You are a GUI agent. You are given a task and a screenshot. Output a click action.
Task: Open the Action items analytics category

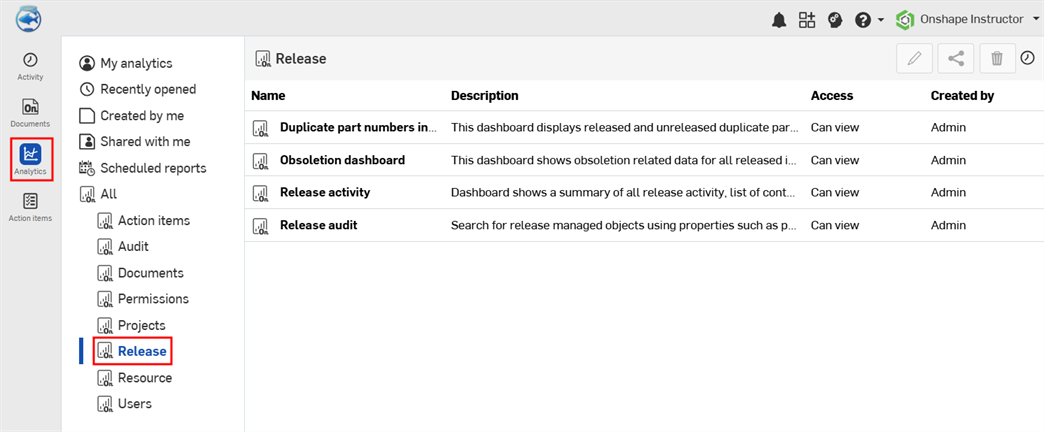click(144, 220)
